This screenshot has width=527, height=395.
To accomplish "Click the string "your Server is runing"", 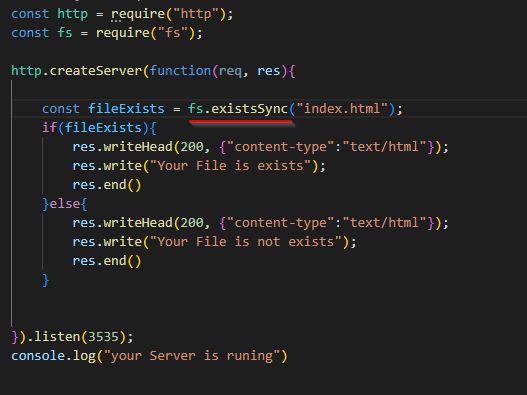I will click(192, 356).
